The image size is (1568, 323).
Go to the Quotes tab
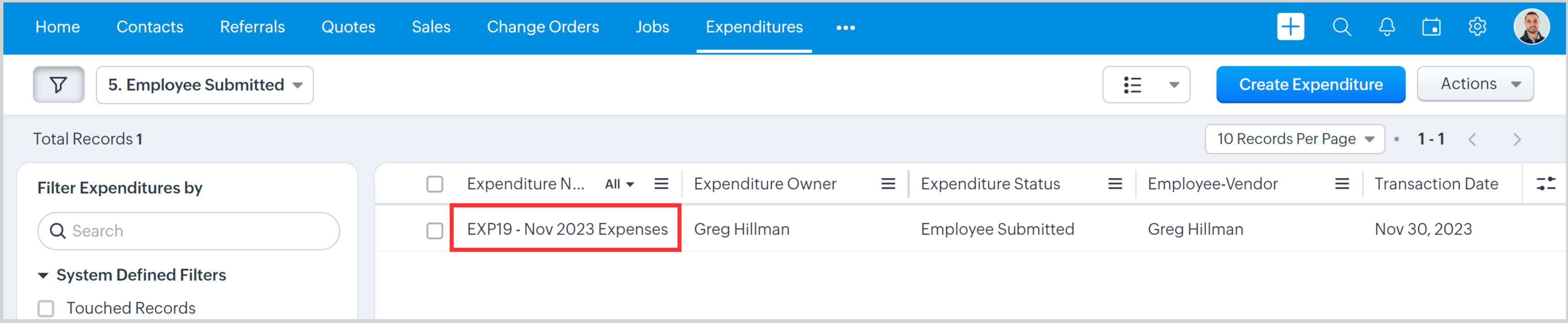(x=348, y=27)
